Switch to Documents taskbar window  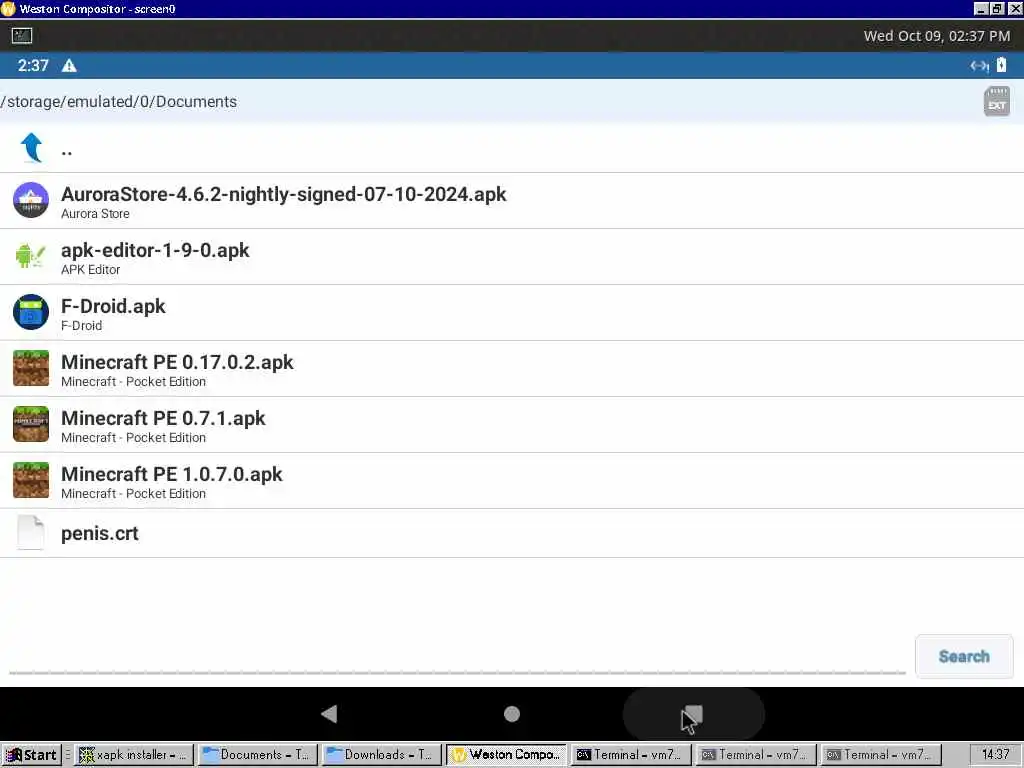[257, 755]
